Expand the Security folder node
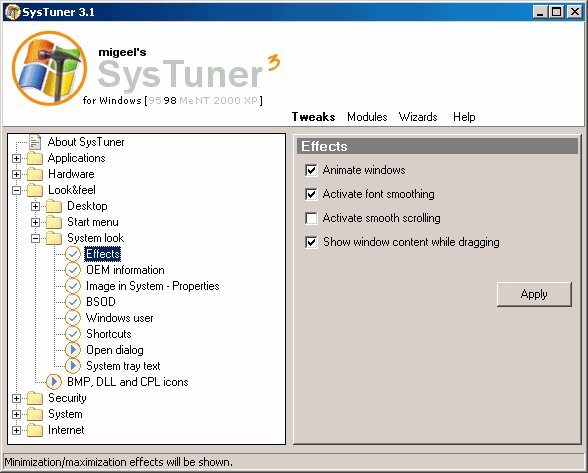 [x=16, y=398]
